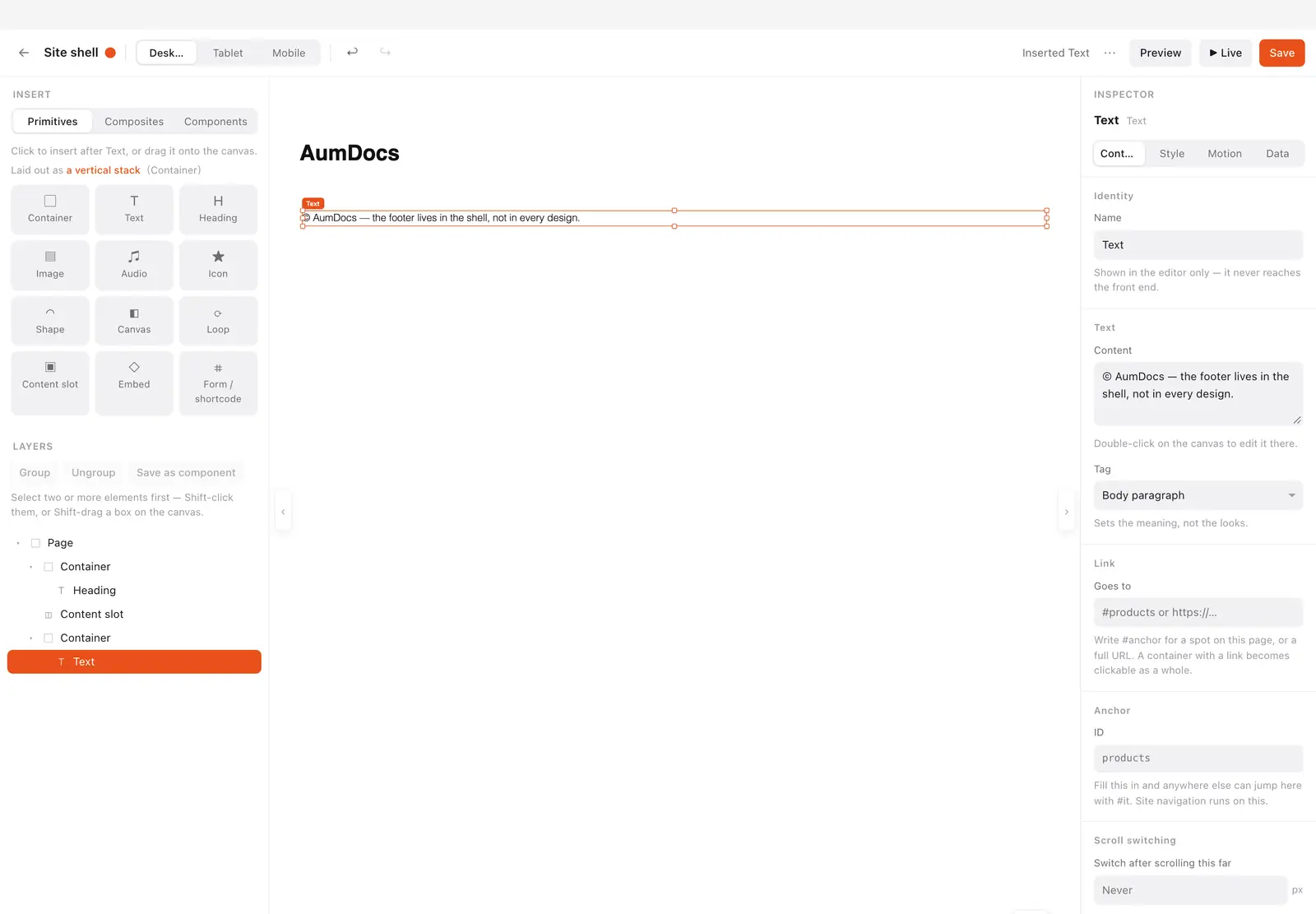
Task: Open the Components tab
Action: [x=215, y=122]
